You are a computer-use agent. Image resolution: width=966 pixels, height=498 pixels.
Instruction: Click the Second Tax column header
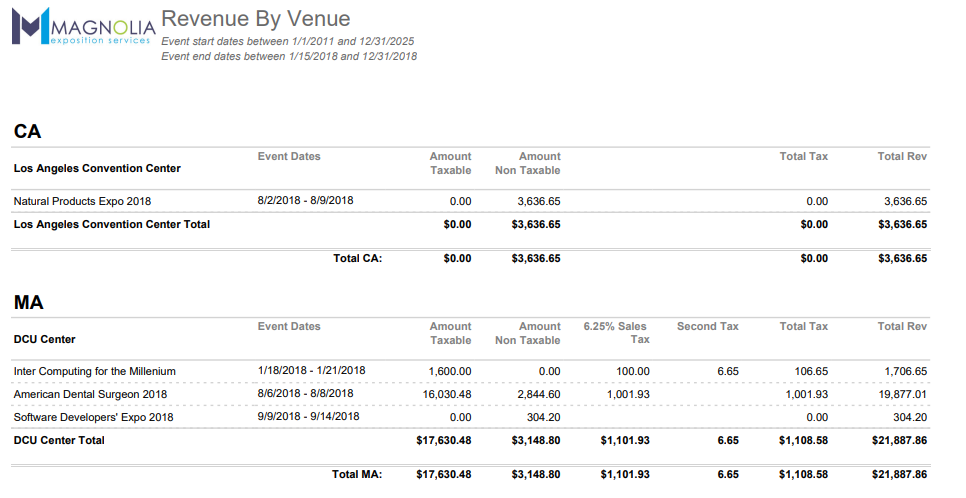707,326
